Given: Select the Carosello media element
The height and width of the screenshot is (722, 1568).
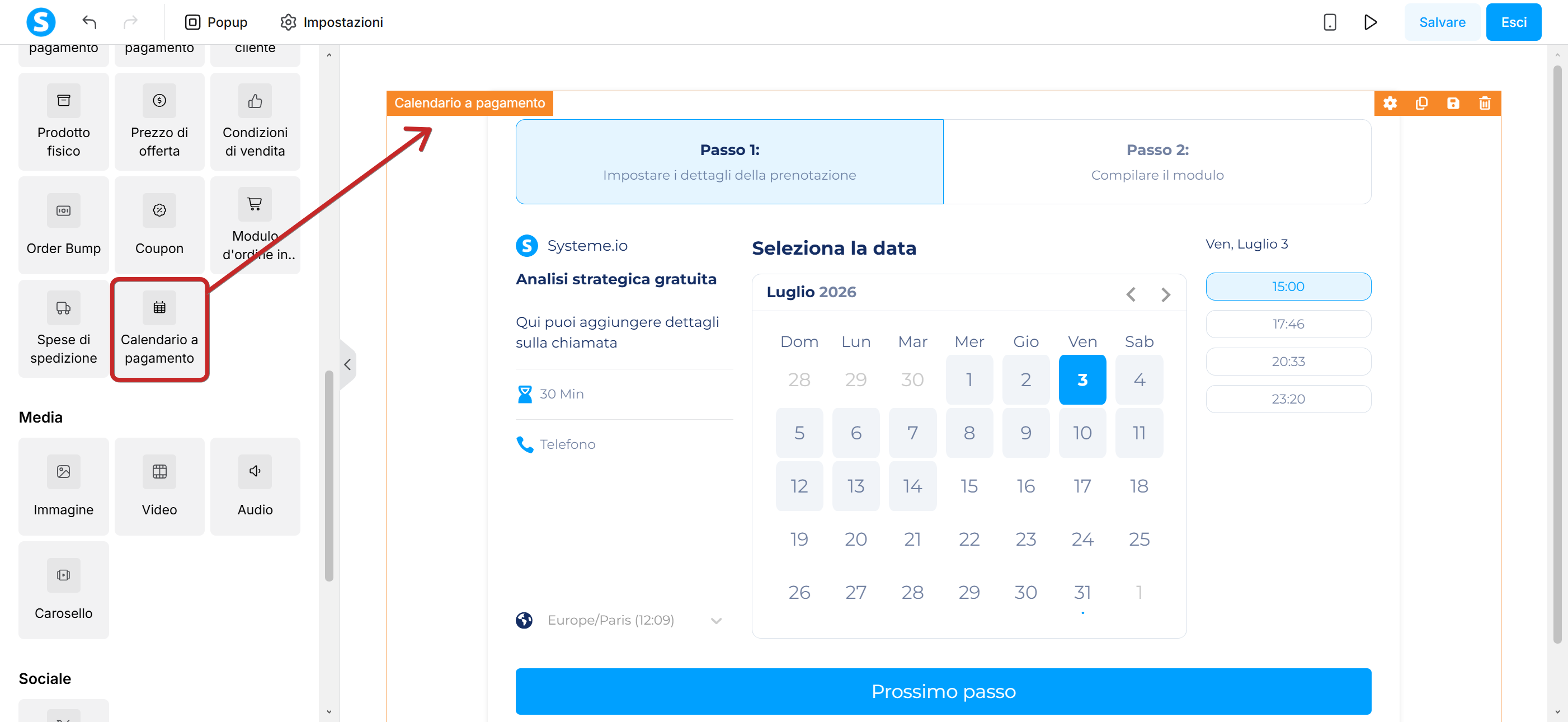Looking at the screenshot, I should point(63,589).
